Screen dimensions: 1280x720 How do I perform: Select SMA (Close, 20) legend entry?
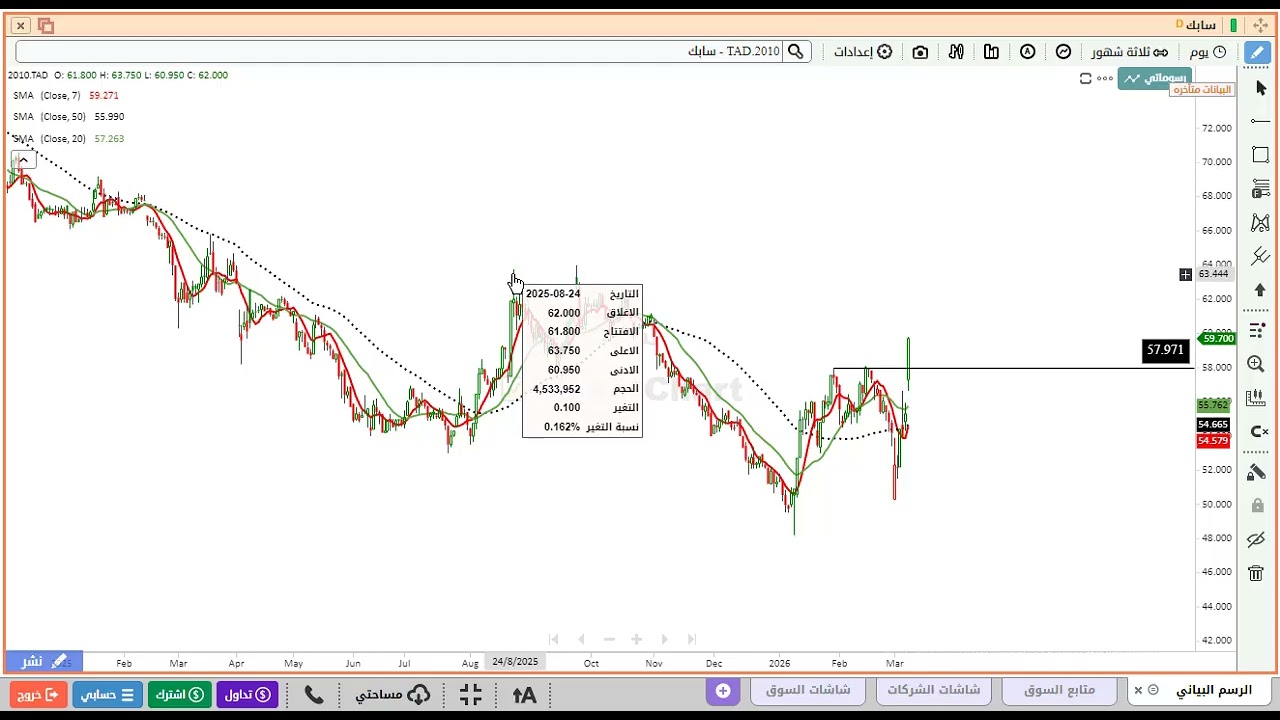pos(68,139)
